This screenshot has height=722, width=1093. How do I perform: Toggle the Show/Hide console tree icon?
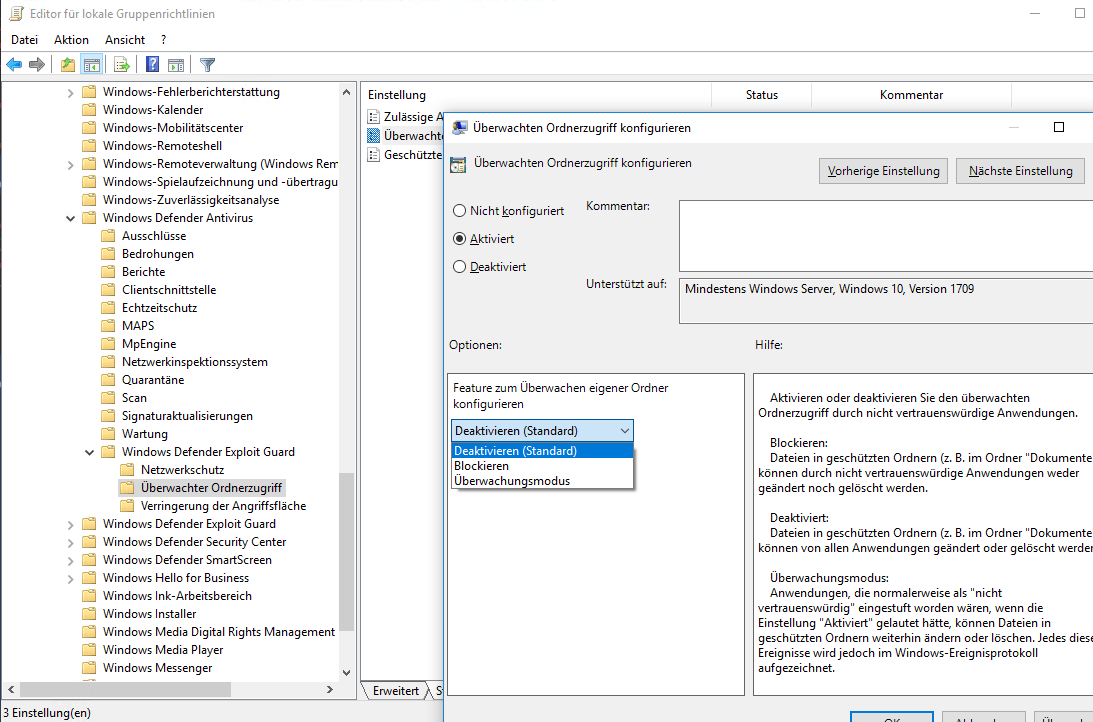pos(91,65)
